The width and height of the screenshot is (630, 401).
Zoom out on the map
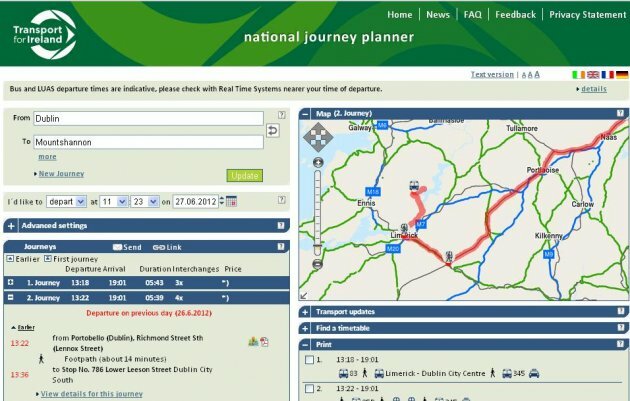point(318,264)
